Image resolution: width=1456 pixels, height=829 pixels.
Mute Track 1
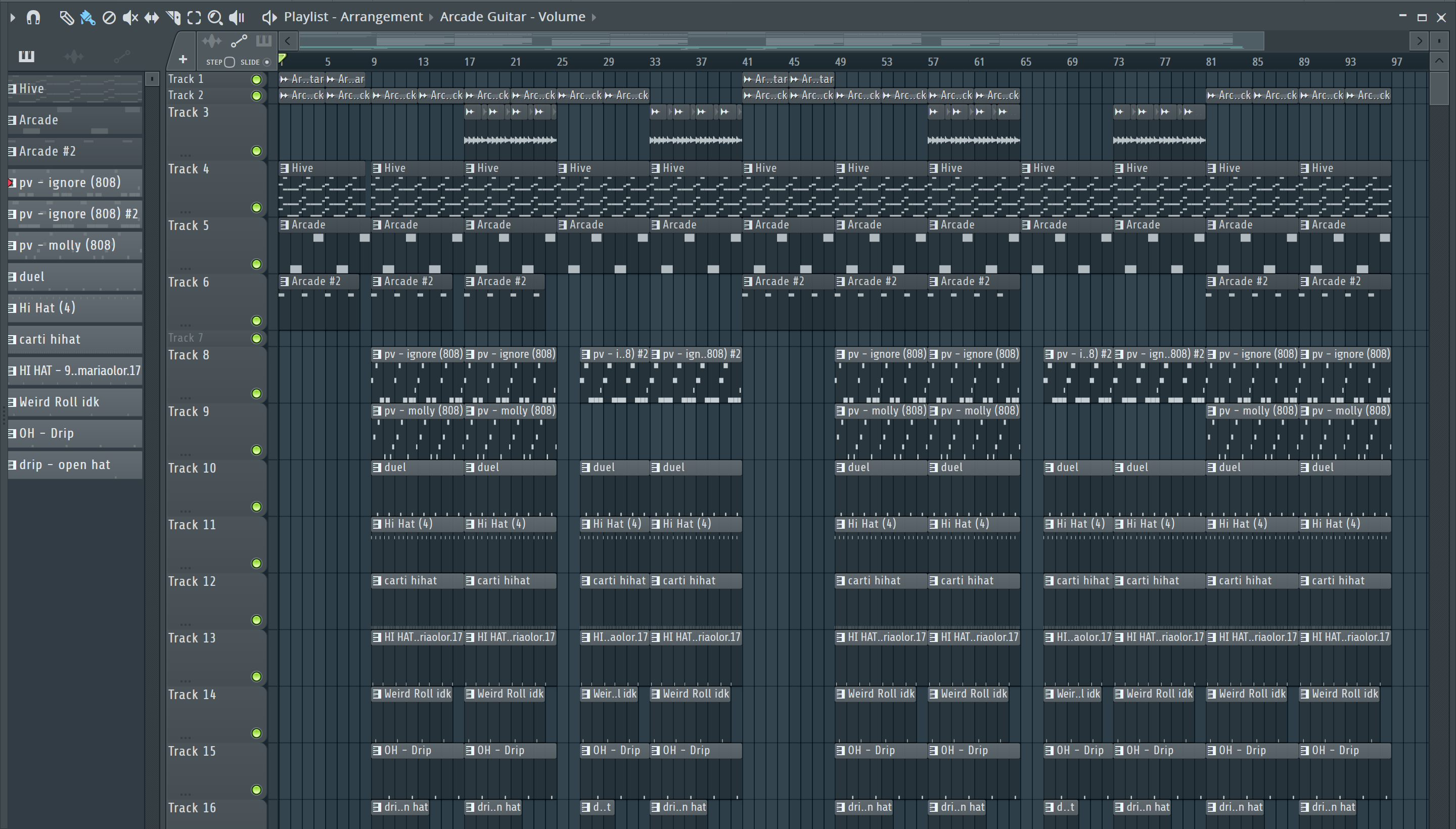(x=257, y=80)
